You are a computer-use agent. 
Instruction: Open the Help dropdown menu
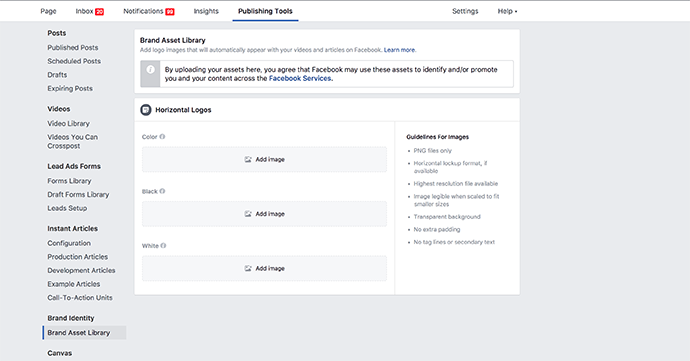[507, 11]
